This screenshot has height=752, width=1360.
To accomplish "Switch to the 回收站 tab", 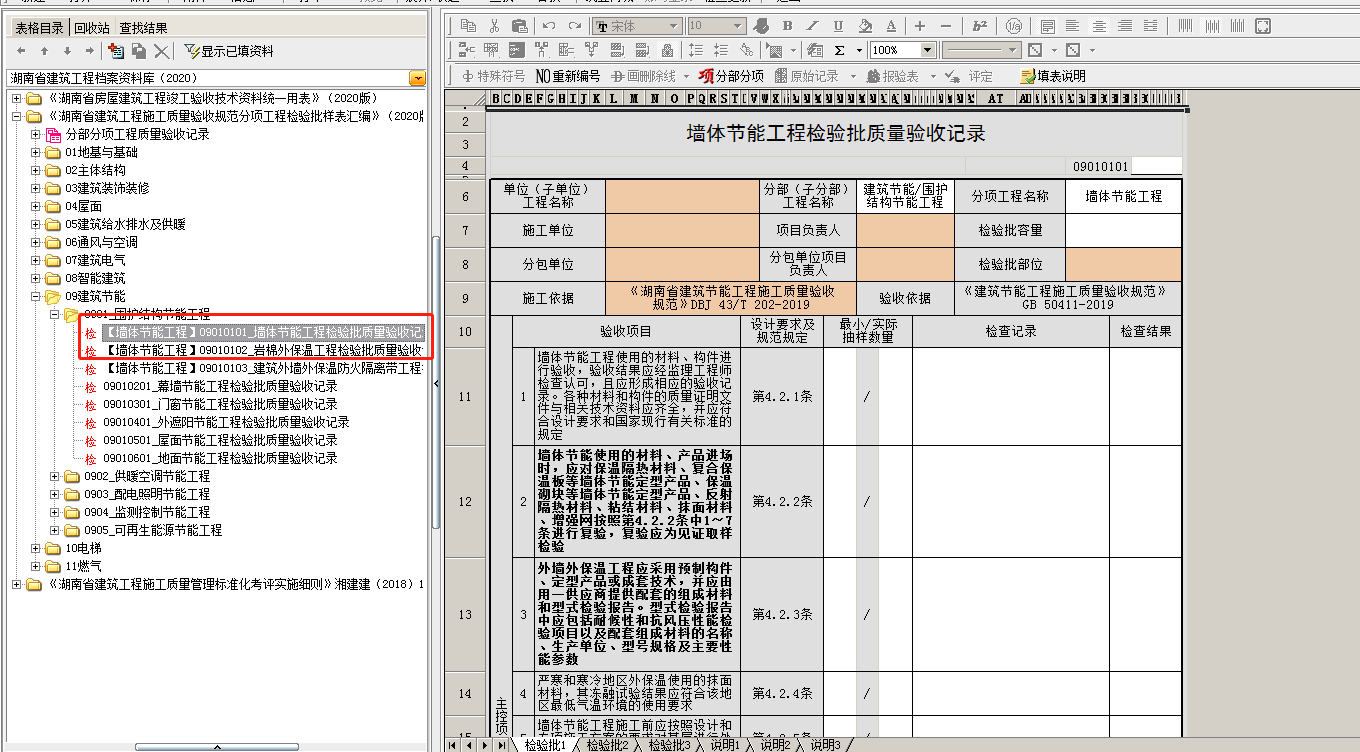I will pos(92,28).
